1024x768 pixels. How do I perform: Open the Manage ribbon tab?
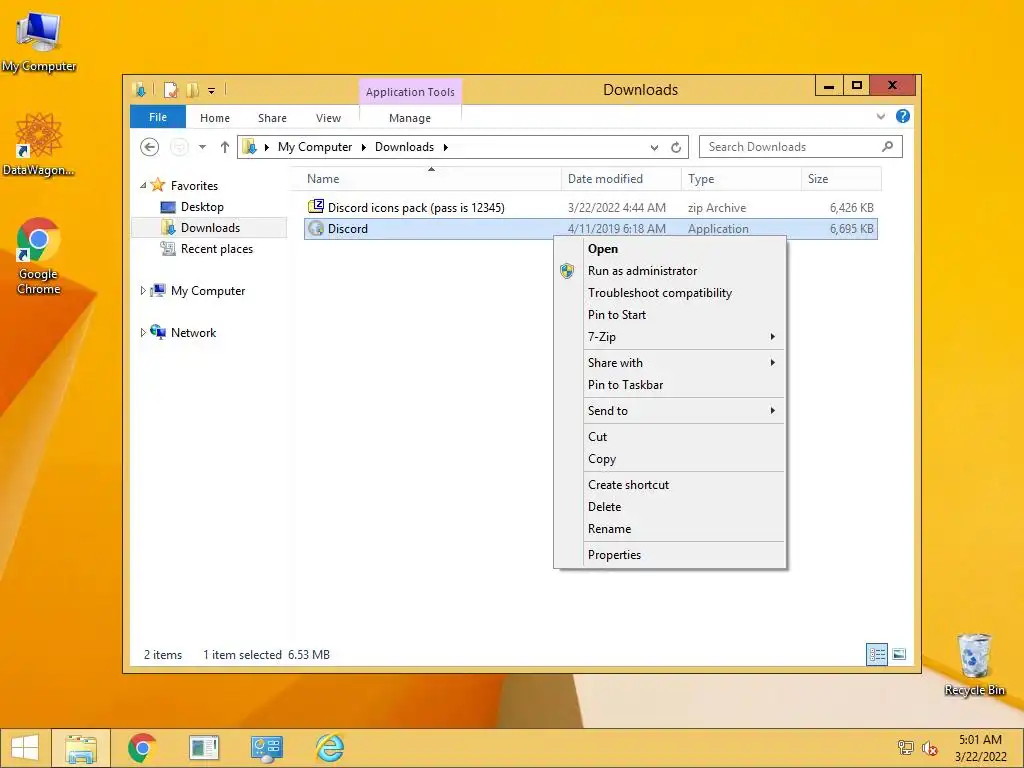pyautogui.click(x=410, y=118)
